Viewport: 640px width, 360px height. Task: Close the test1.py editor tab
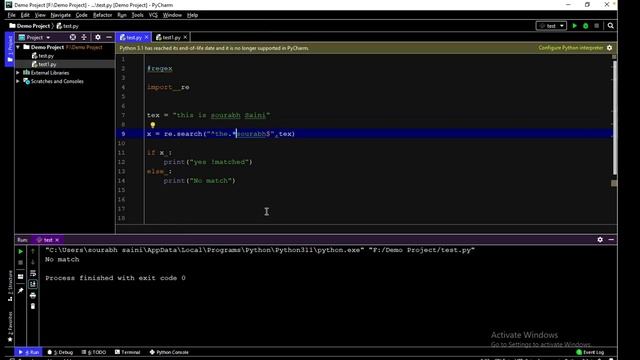pyautogui.click(x=185, y=37)
